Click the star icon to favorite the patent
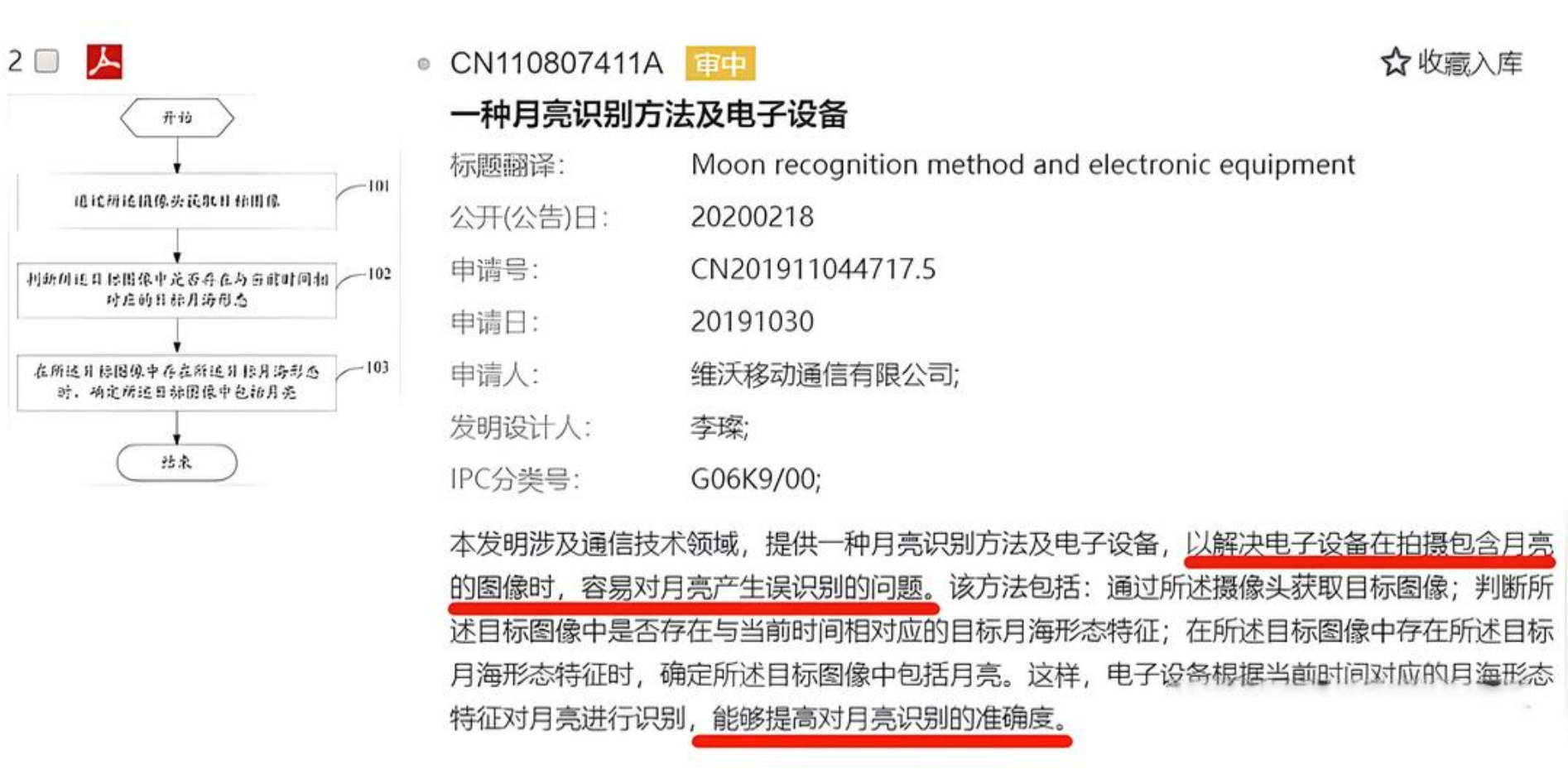This screenshot has height=779, width=1568. (x=1395, y=62)
